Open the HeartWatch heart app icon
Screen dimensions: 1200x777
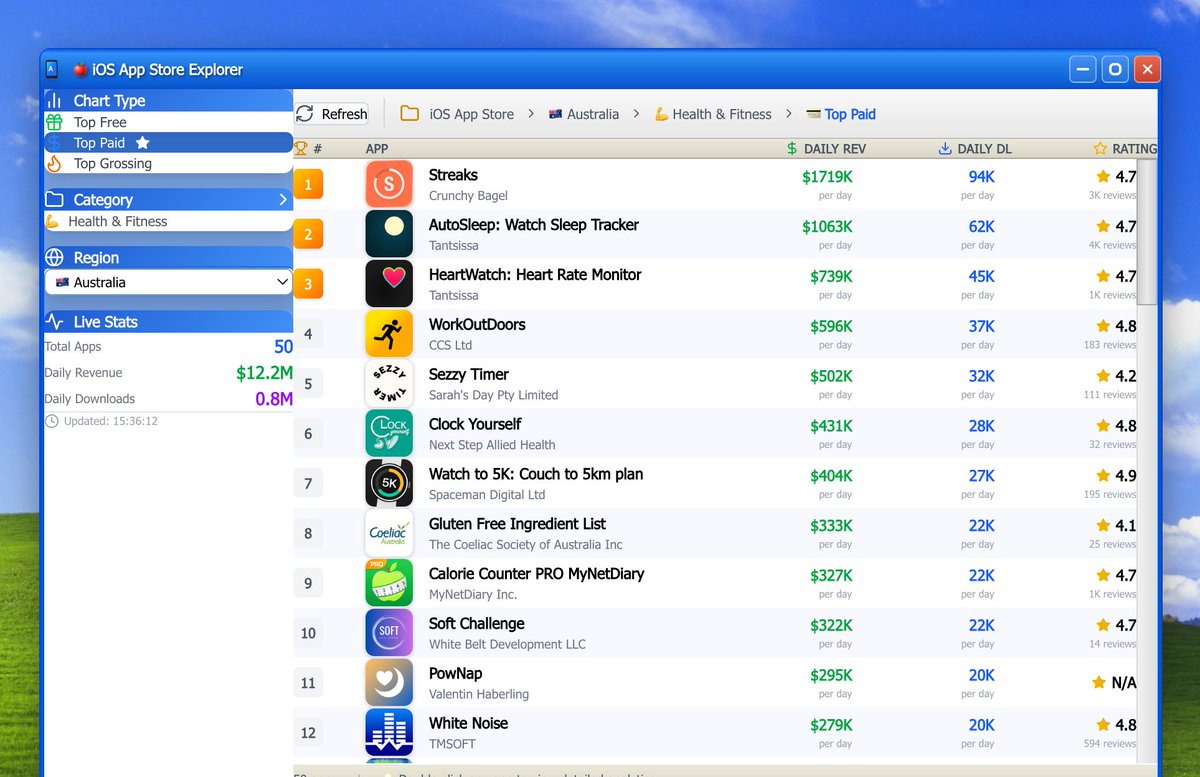[389, 284]
